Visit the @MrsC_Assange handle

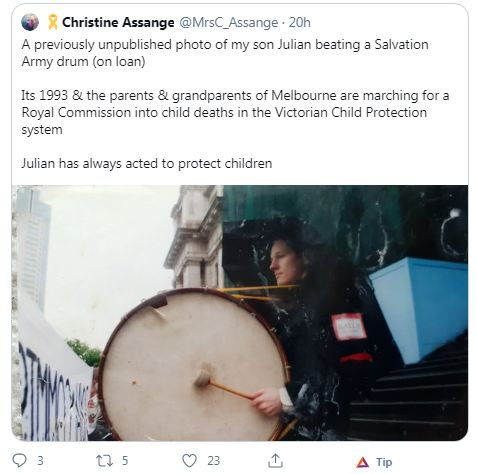click(x=229, y=23)
